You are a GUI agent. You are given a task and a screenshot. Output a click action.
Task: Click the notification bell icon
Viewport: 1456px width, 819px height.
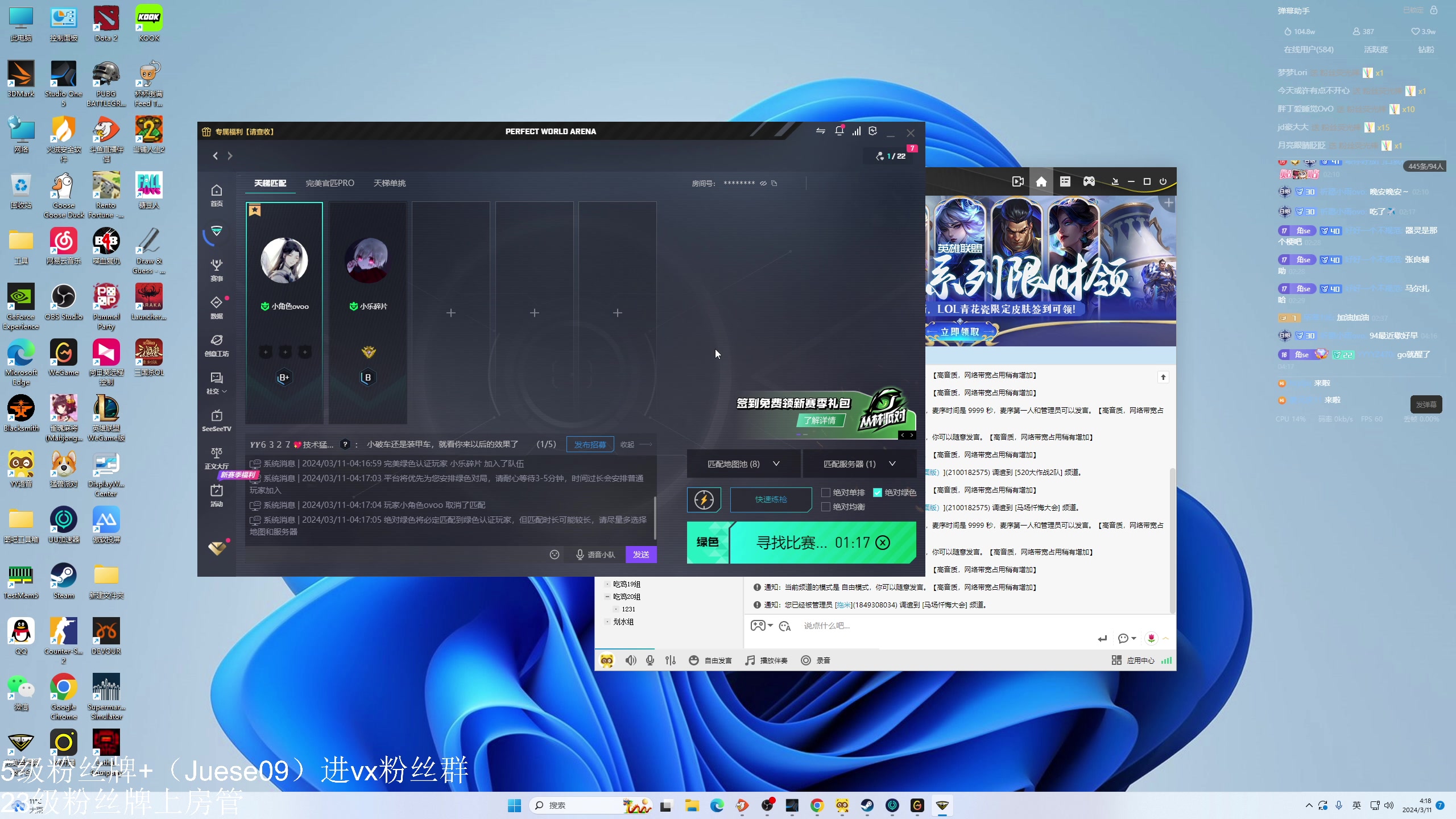point(839,131)
